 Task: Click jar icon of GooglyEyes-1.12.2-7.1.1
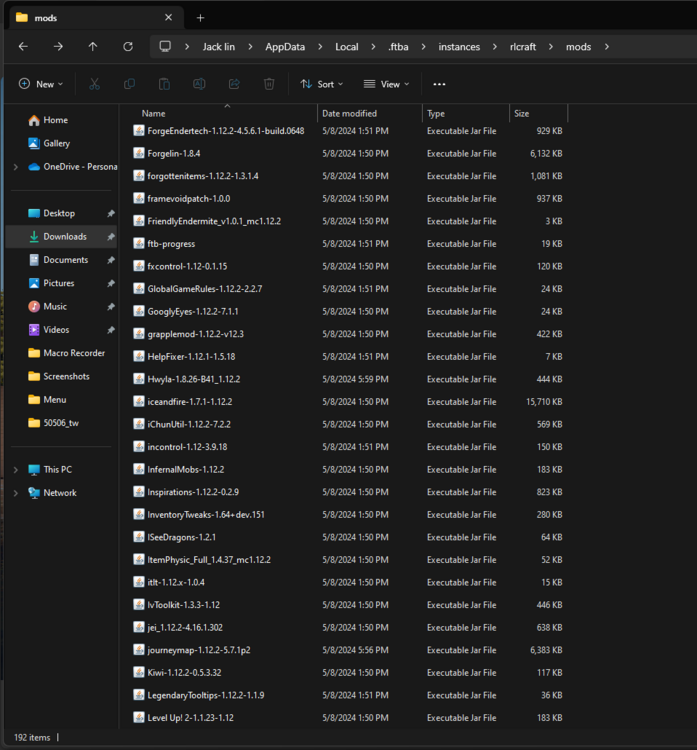pyautogui.click(x=139, y=311)
